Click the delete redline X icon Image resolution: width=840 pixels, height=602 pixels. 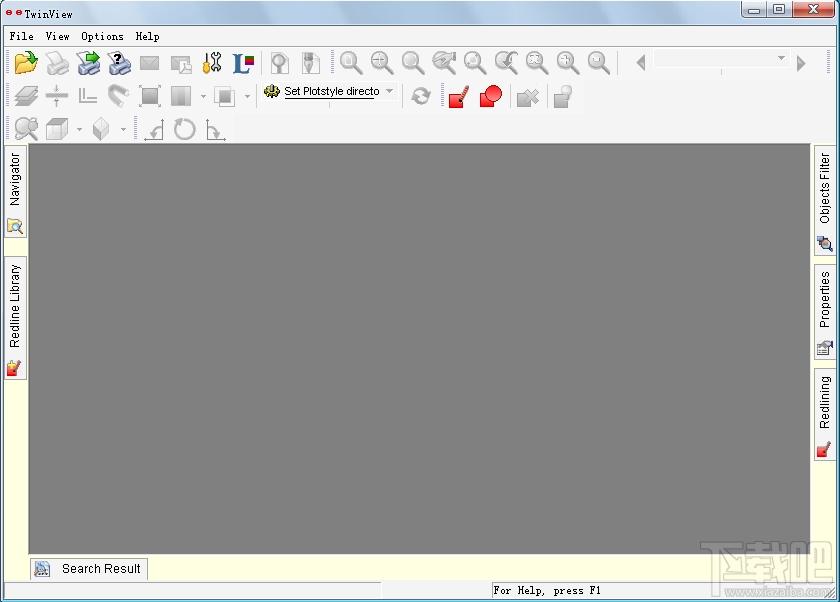(x=528, y=97)
